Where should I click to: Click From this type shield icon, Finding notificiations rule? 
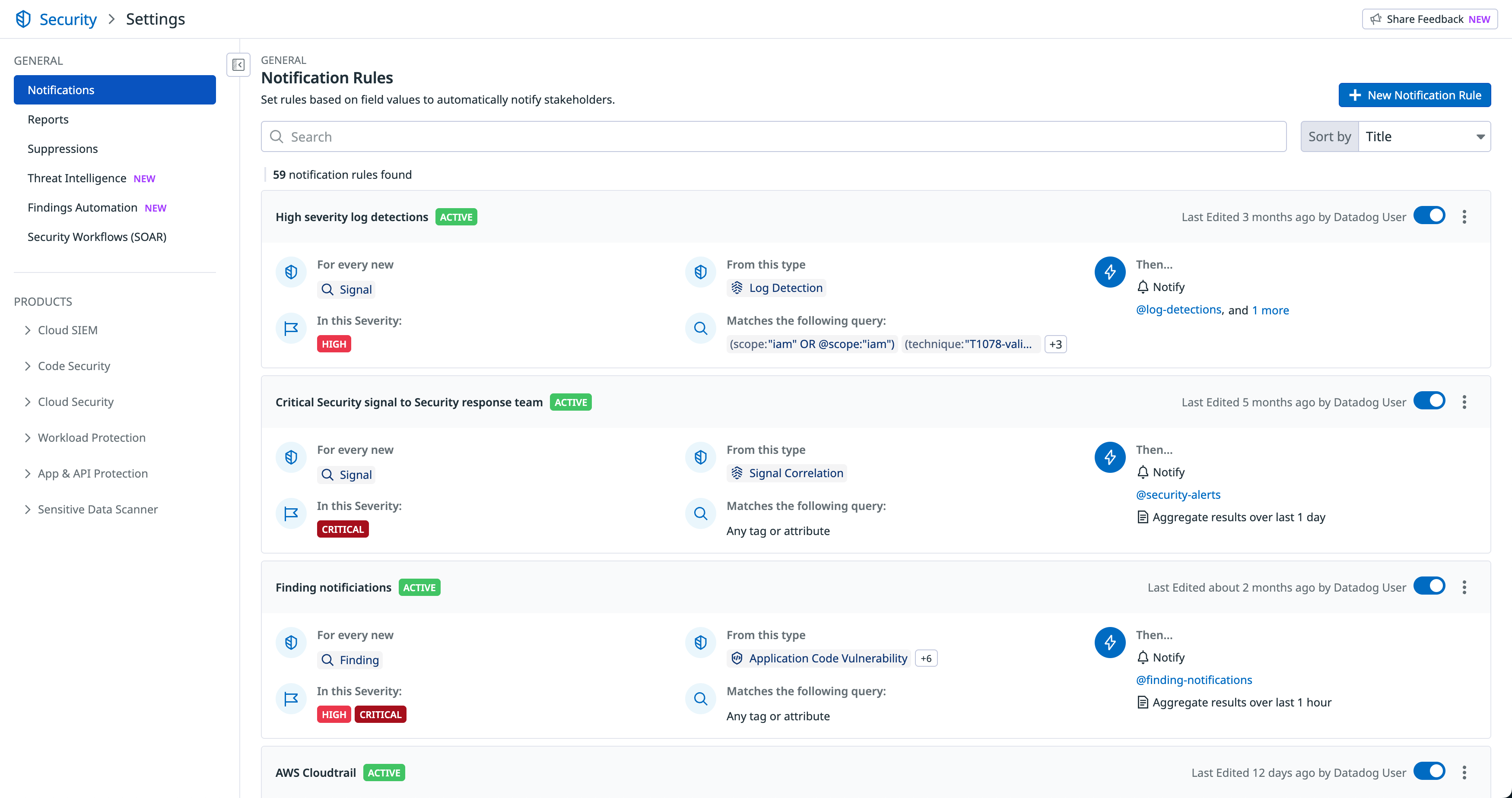[700, 643]
